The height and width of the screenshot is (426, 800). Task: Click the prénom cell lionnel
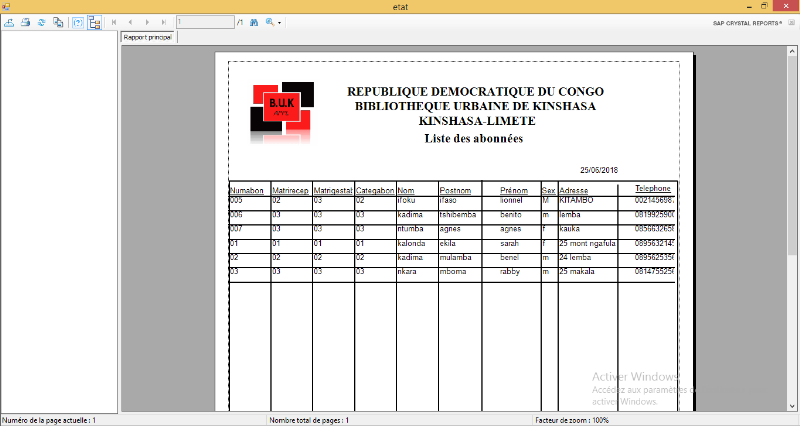point(511,201)
